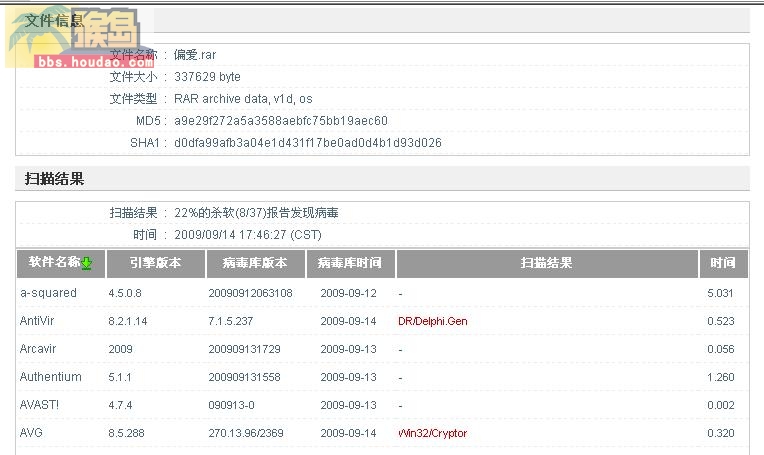
Task: Click the 扫描结果 table column header
Action: (x=547, y=264)
